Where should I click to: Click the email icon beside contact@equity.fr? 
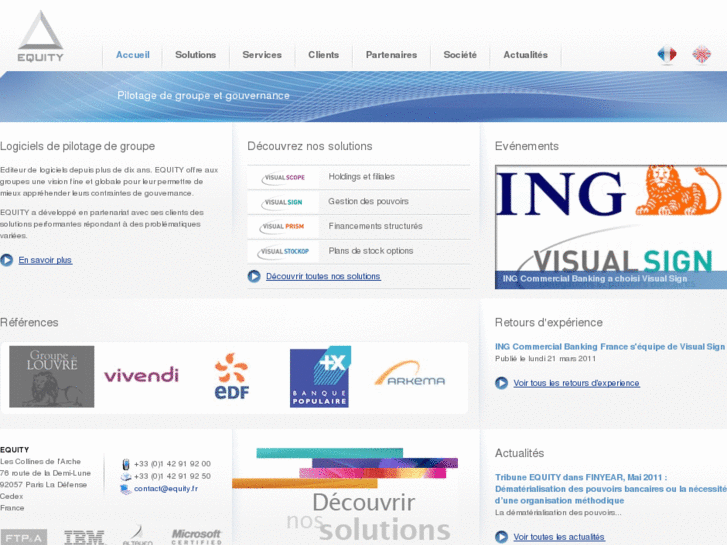(126, 489)
